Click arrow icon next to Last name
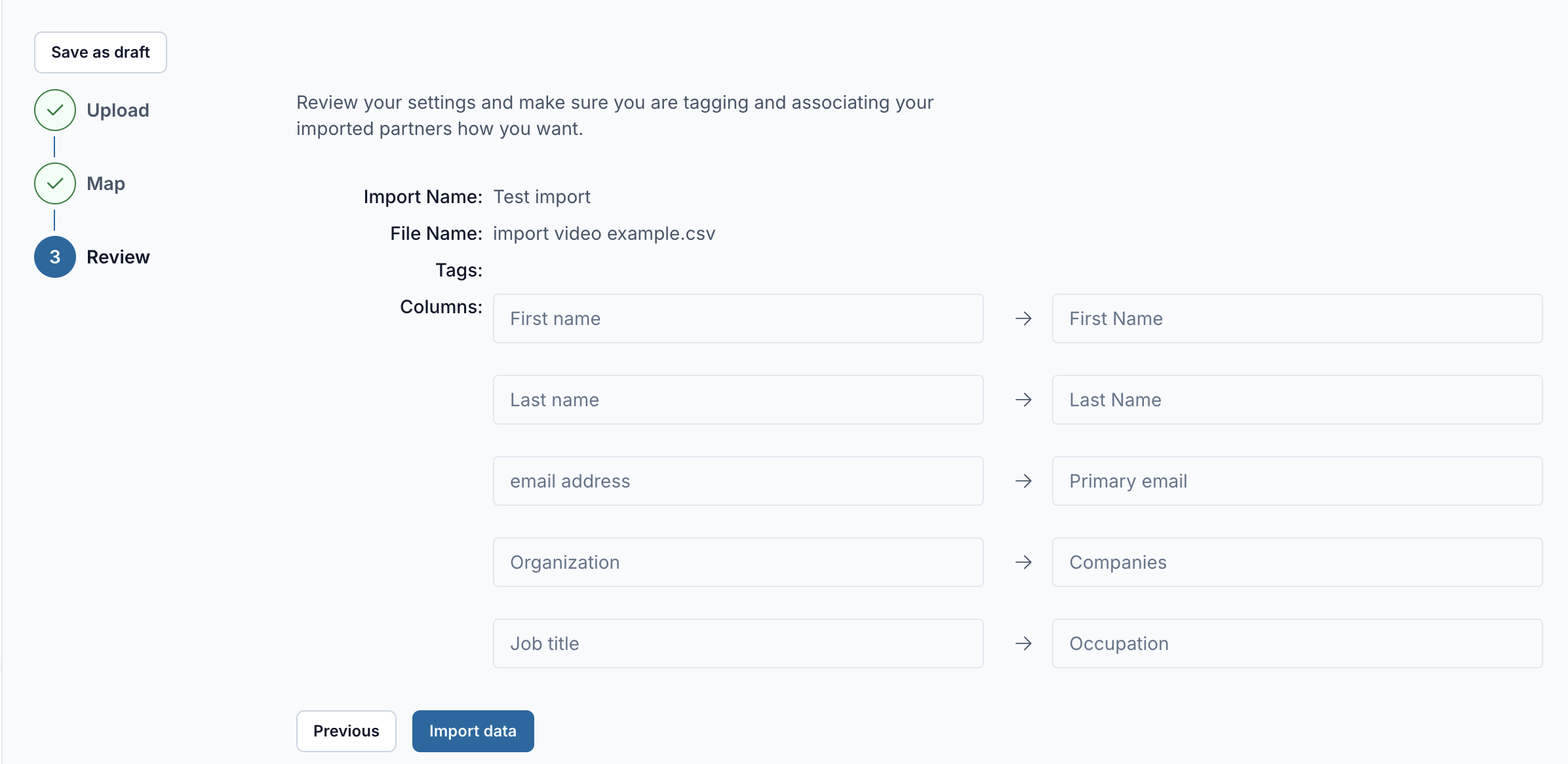This screenshot has height=764, width=1568. (x=1023, y=400)
